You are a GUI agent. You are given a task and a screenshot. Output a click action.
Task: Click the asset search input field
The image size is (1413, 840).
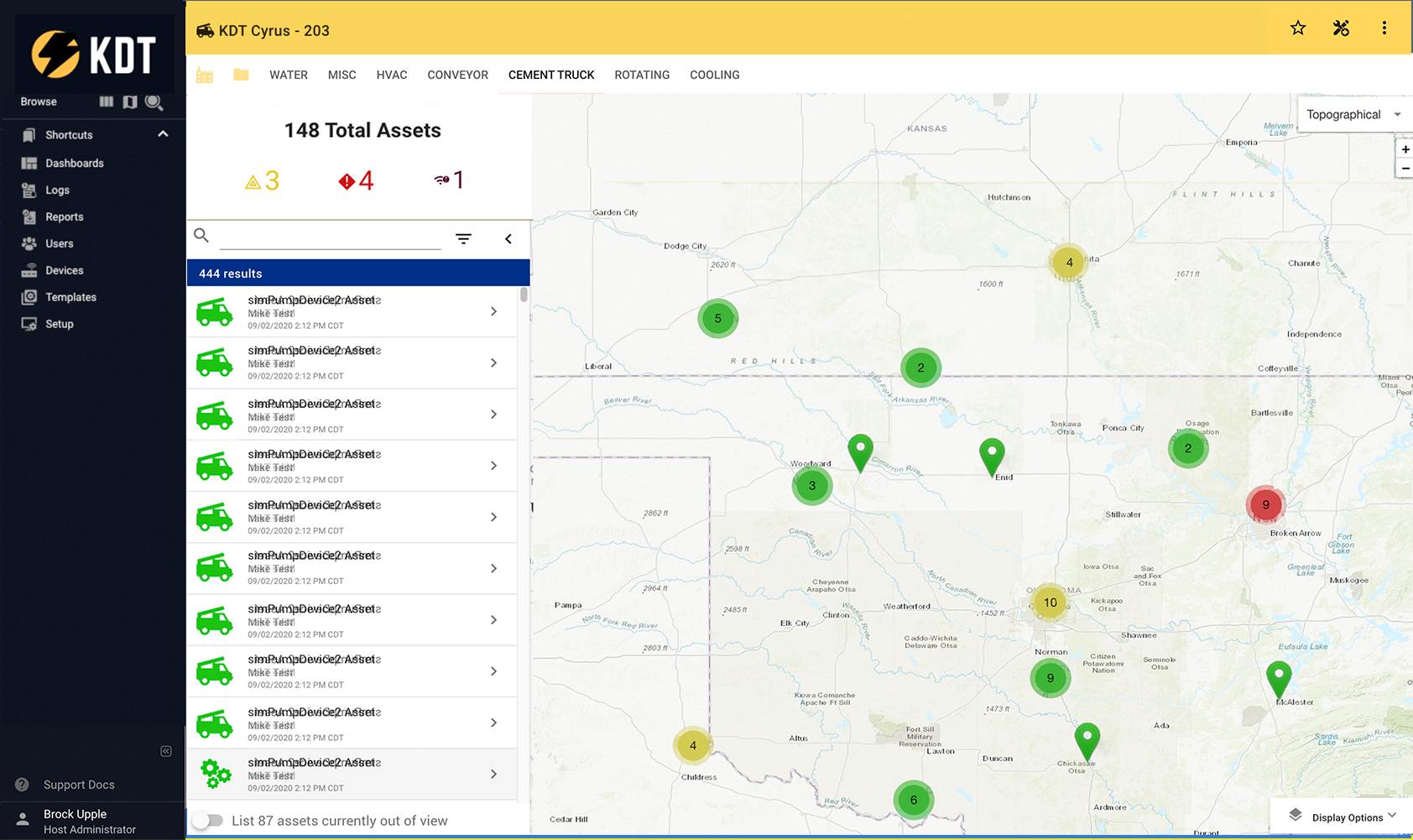tap(330, 237)
